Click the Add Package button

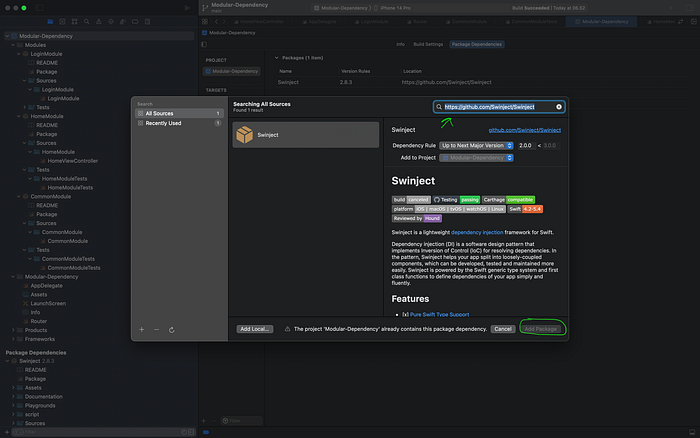pos(540,329)
